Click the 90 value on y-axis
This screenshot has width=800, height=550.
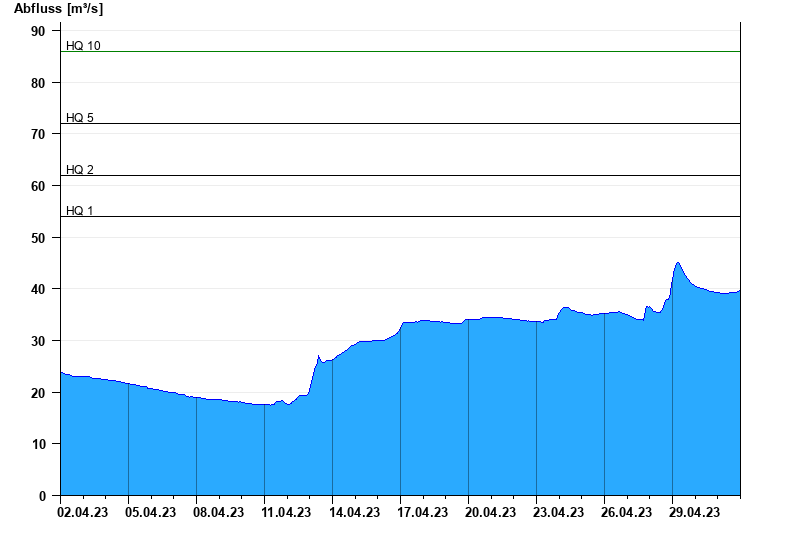coord(38,31)
